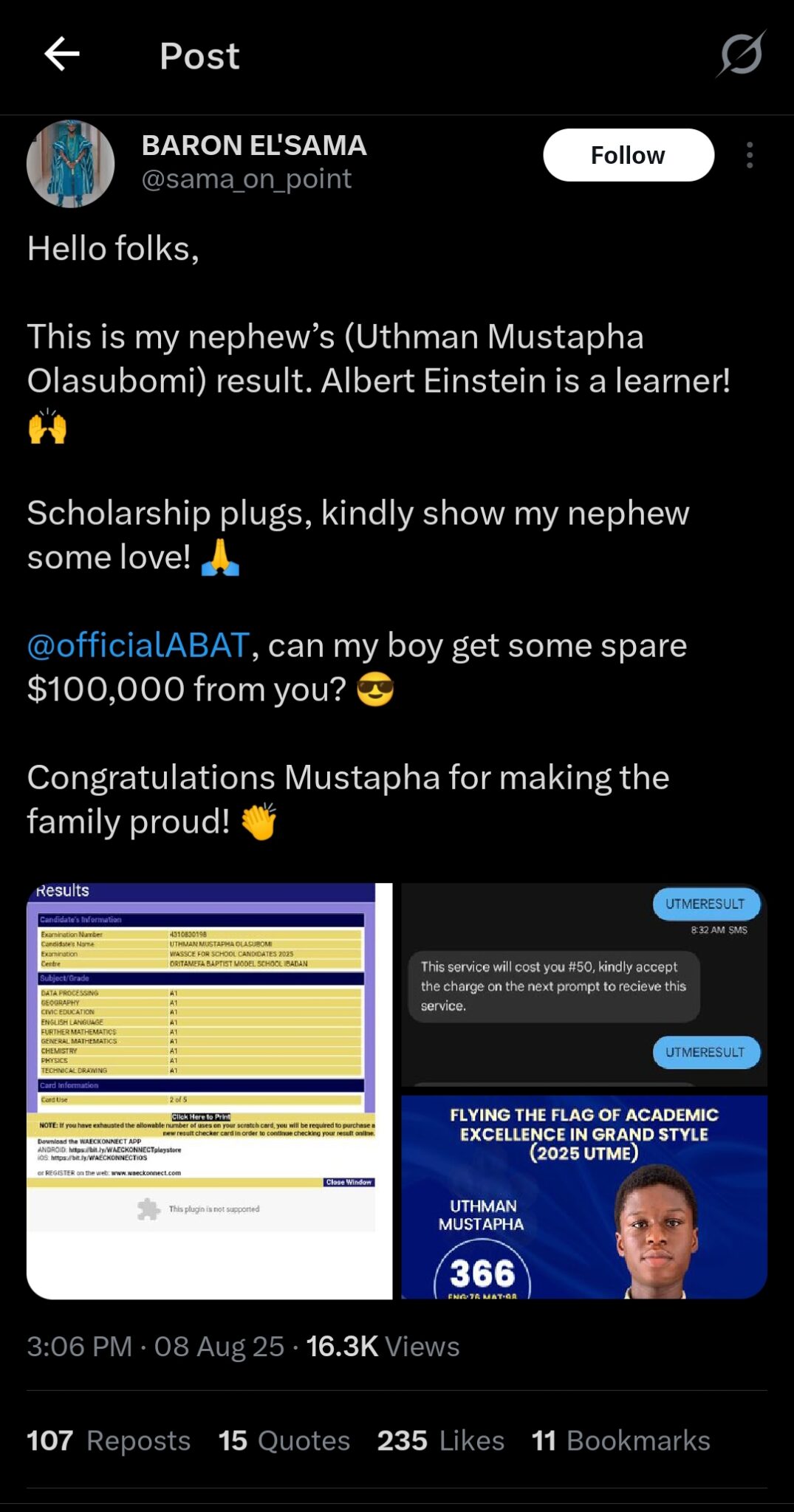794x1512 pixels.
Task: View the 16.3K Views analytics
Action: [x=383, y=1347]
